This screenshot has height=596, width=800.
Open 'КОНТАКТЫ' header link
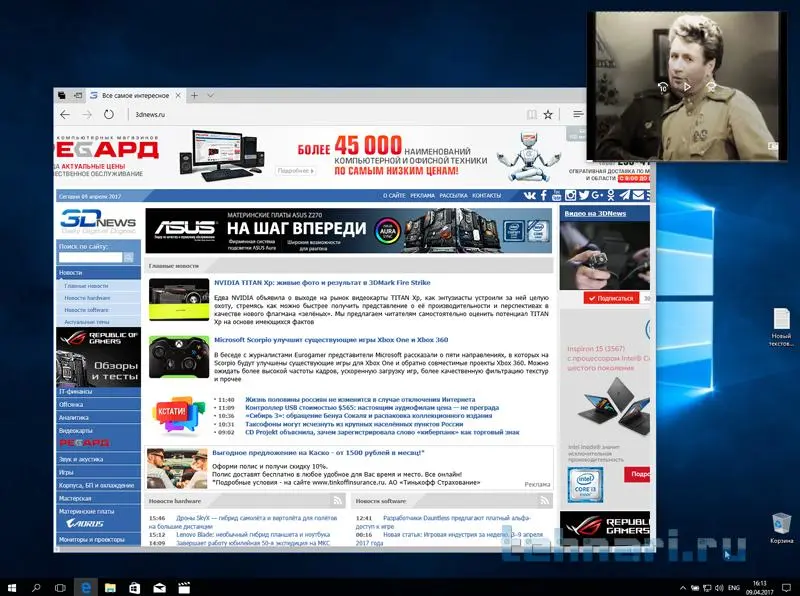tap(486, 196)
